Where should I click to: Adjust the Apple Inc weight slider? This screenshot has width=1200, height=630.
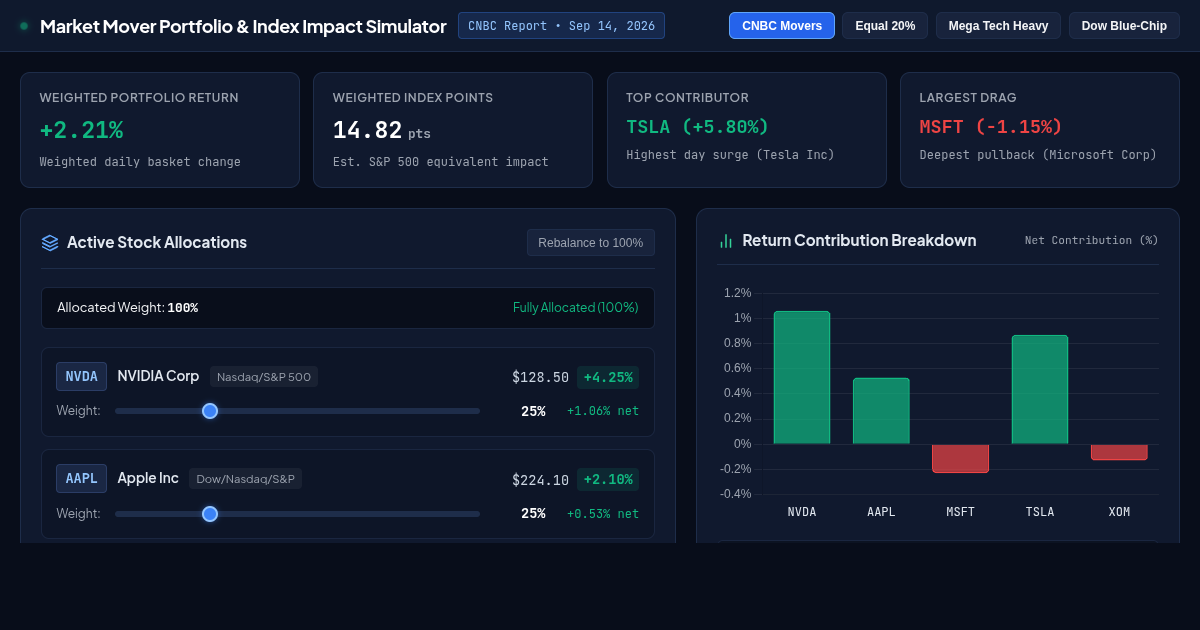tap(297, 514)
